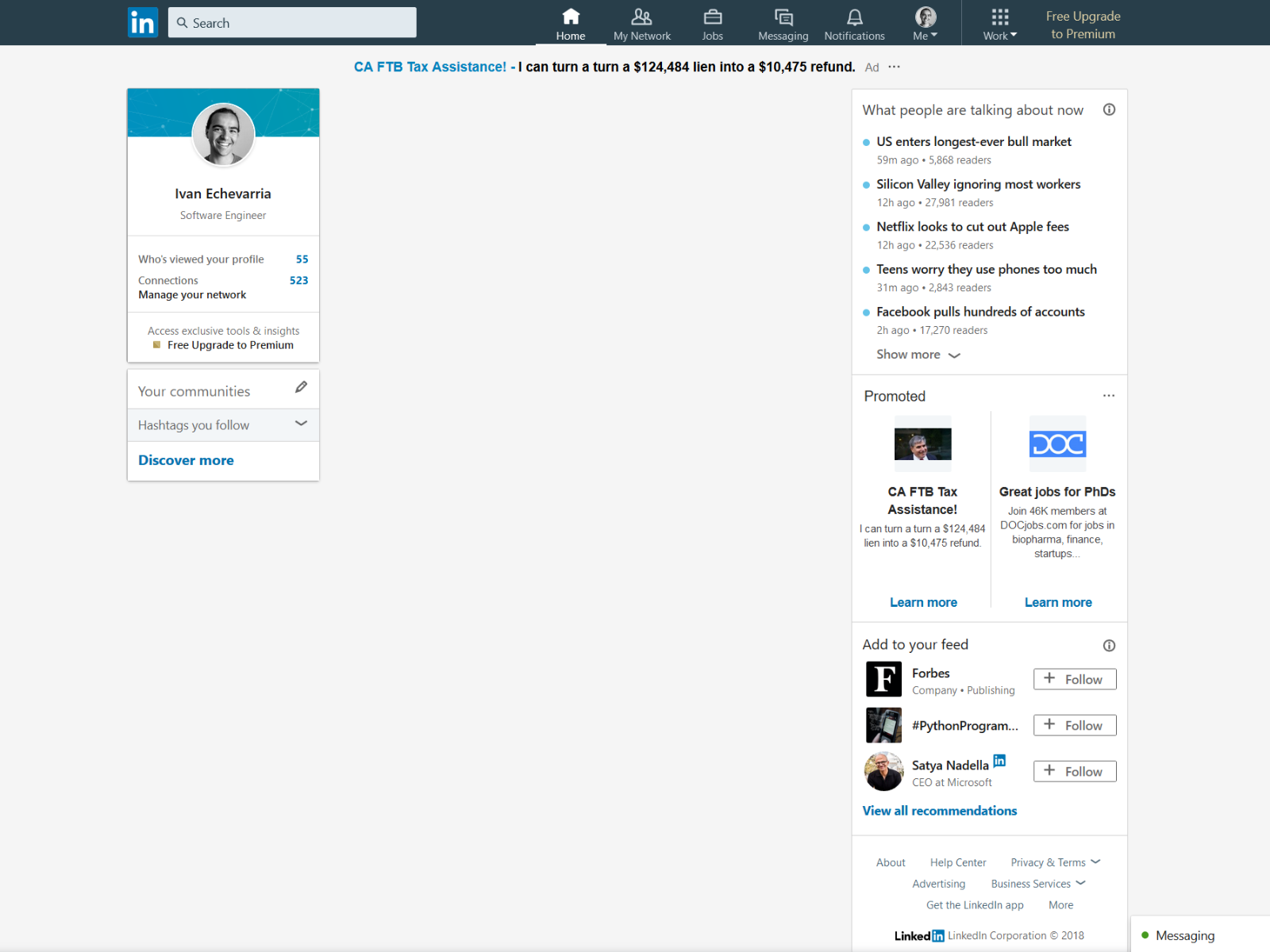The height and width of the screenshot is (952, 1270).
Task: Expand Business Services dropdown
Action: coord(1038,884)
